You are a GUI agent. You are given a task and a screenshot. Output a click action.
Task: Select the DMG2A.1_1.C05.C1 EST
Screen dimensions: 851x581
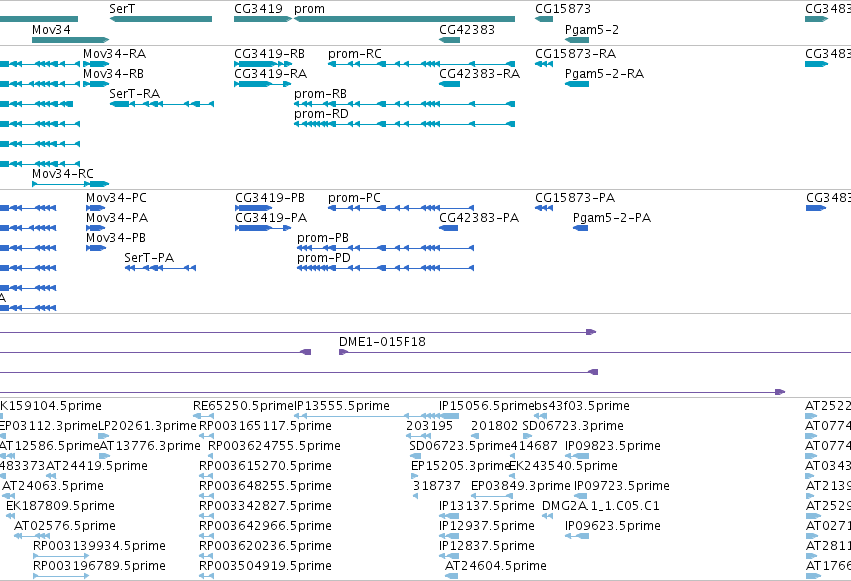pyautogui.click(x=548, y=516)
